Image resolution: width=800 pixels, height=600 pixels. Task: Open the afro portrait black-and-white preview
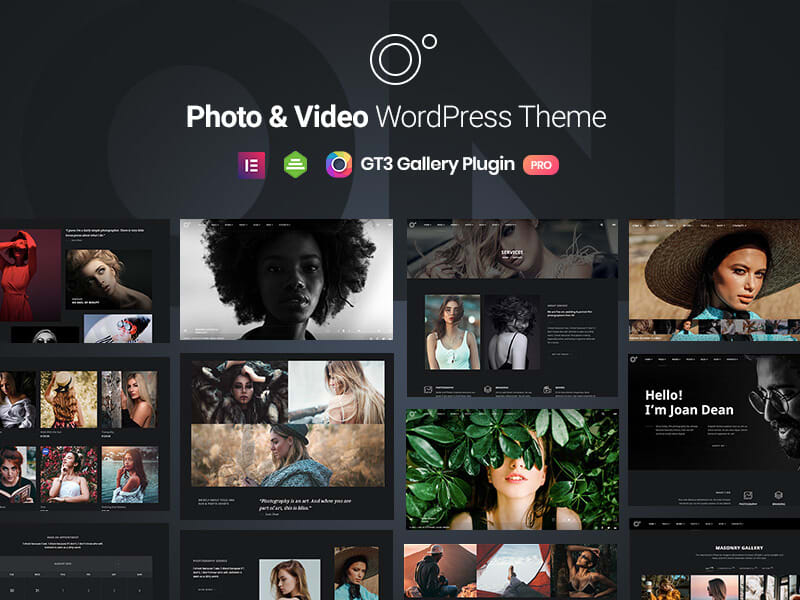click(286, 280)
